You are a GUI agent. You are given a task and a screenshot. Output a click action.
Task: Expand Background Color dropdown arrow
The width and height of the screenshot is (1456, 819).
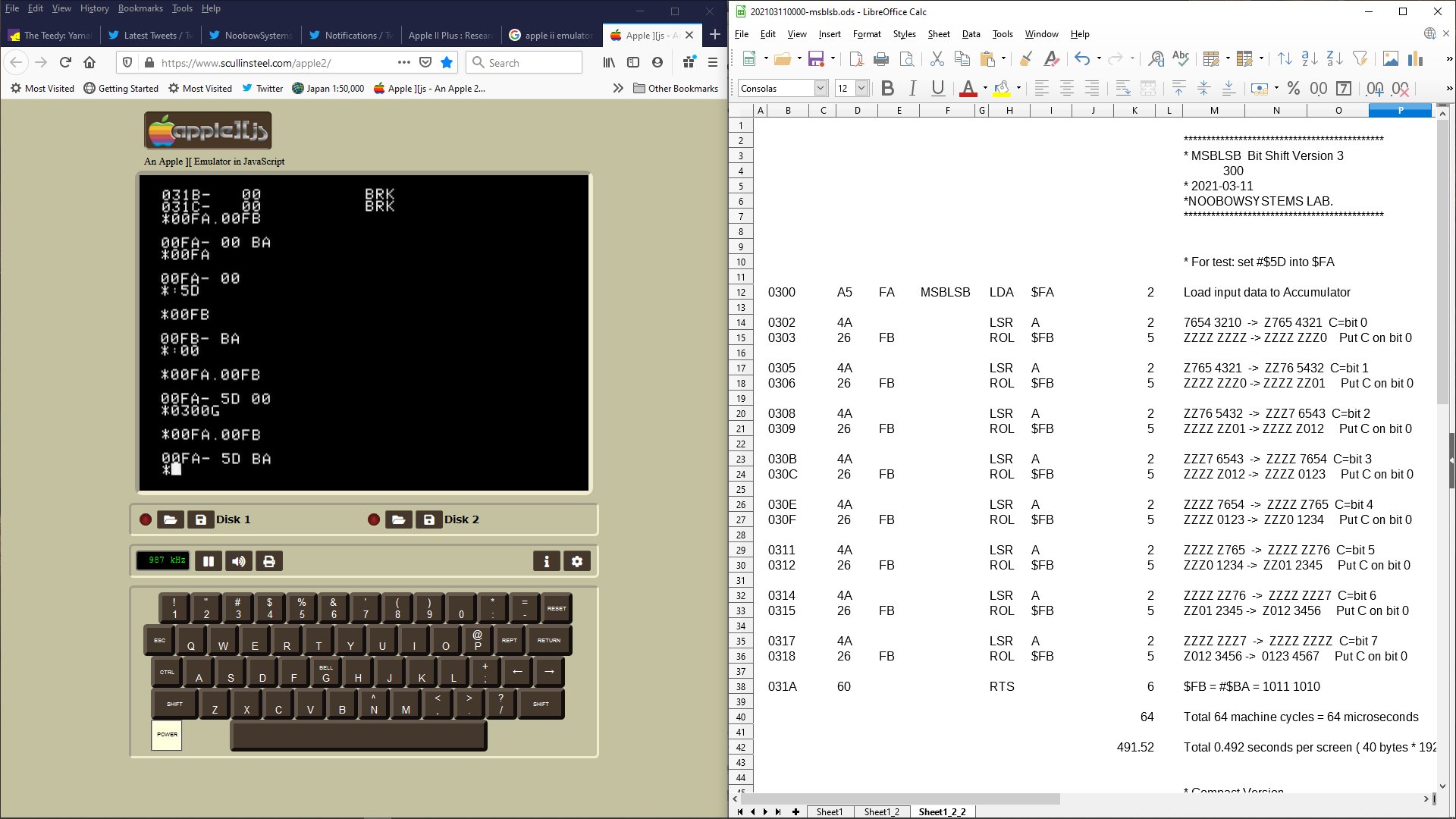pos(1018,89)
